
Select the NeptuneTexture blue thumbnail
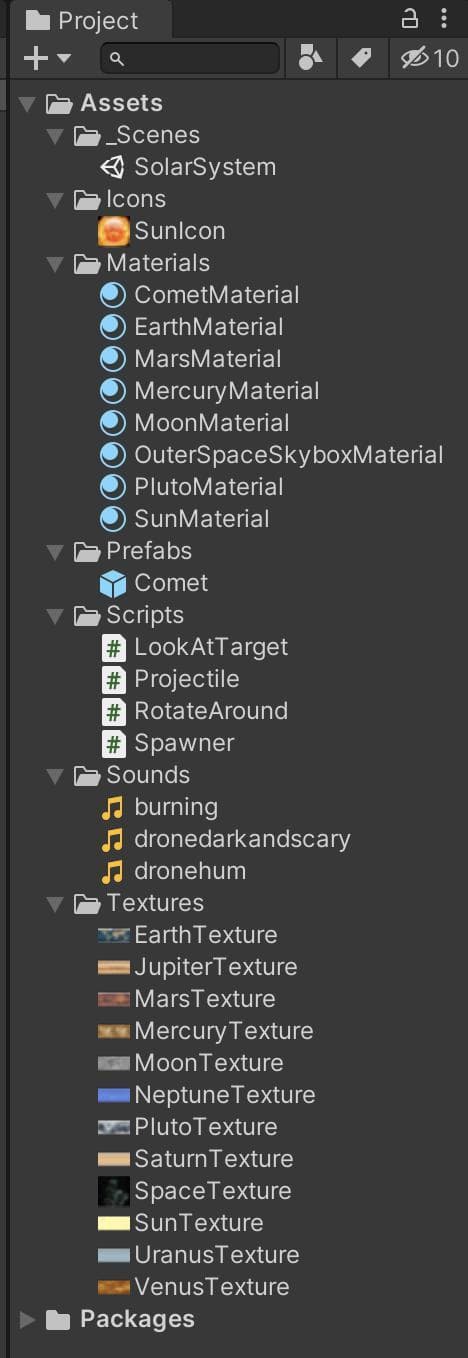[x=114, y=1095]
